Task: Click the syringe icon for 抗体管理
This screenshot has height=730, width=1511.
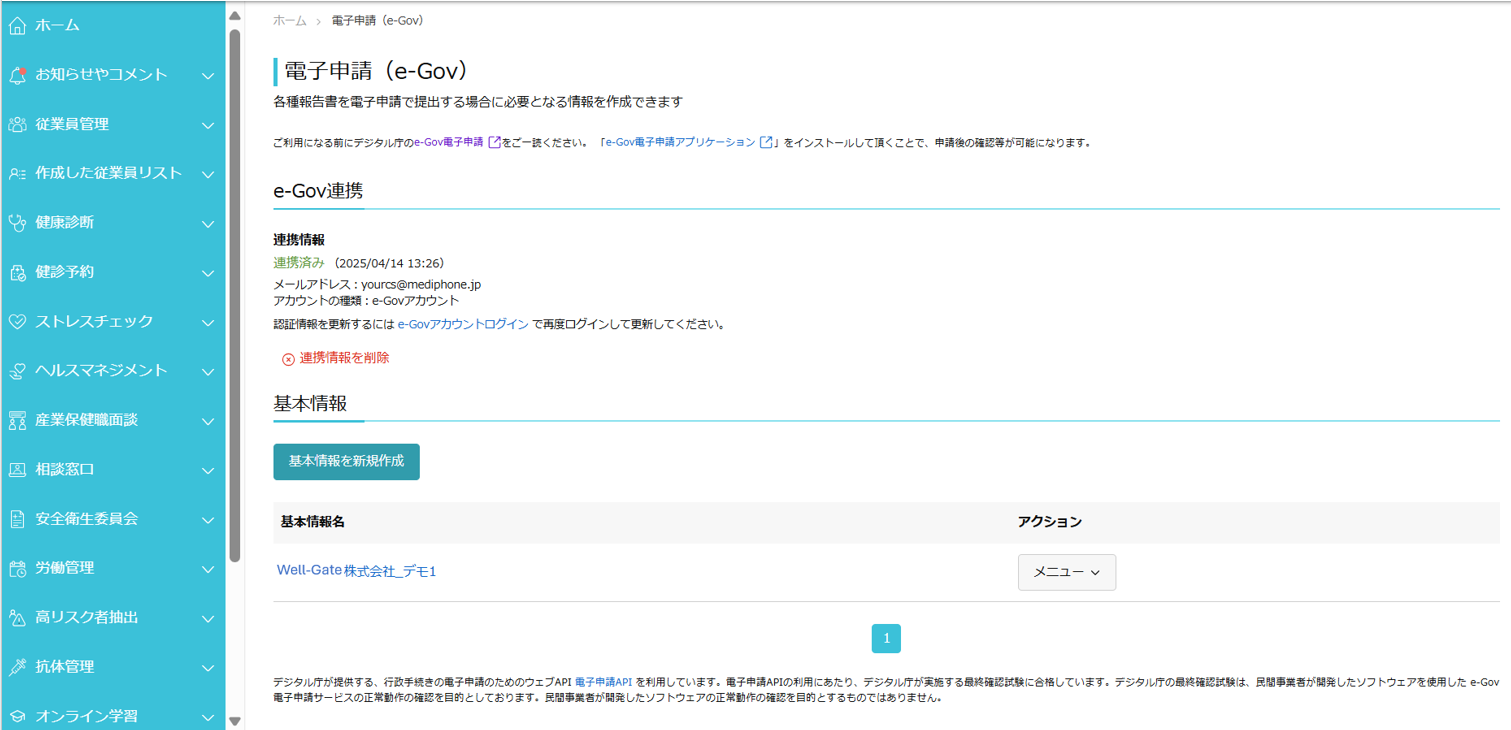Action: [17, 668]
